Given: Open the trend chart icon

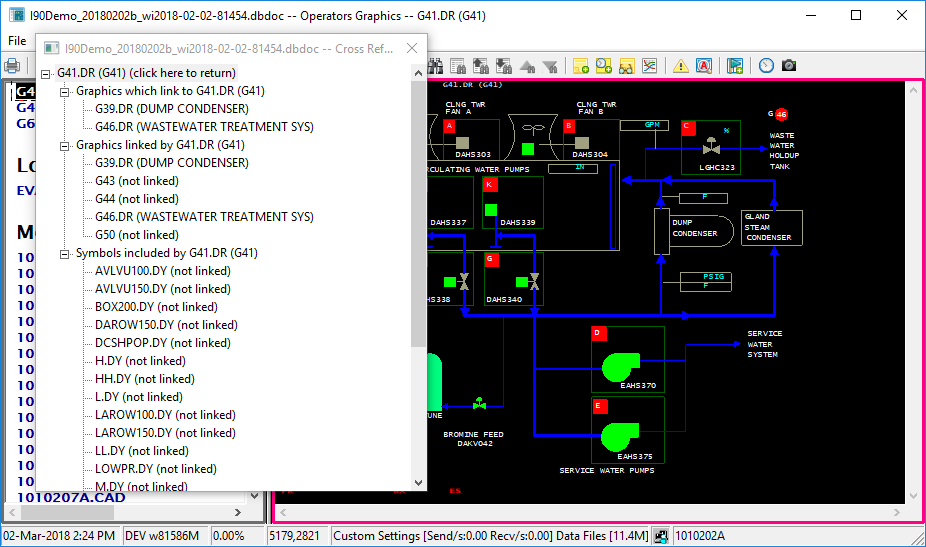Looking at the screenshot, I should (650, 66).
